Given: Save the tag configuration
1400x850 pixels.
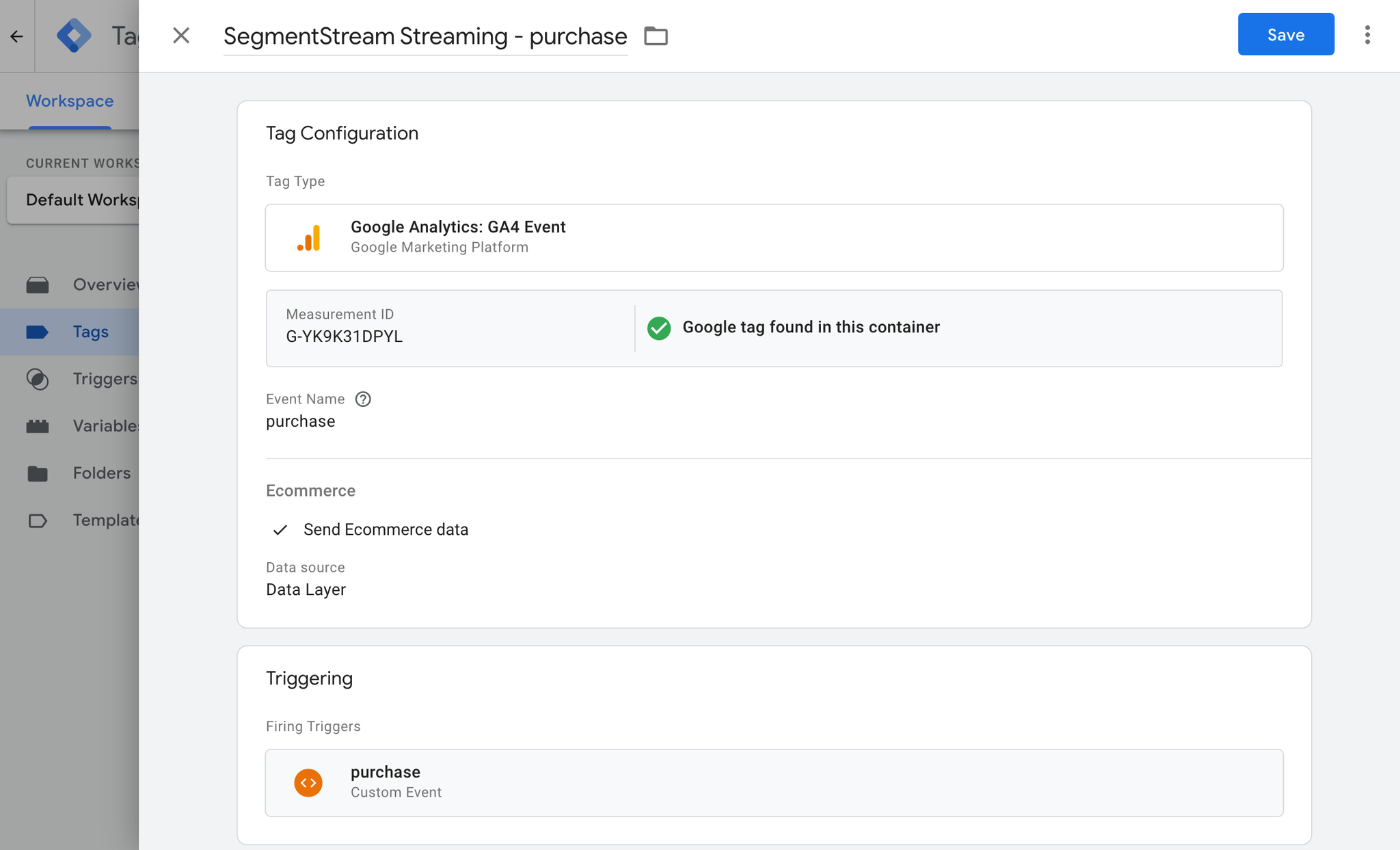Looking at the screenshot, I should click(1286, 34).
